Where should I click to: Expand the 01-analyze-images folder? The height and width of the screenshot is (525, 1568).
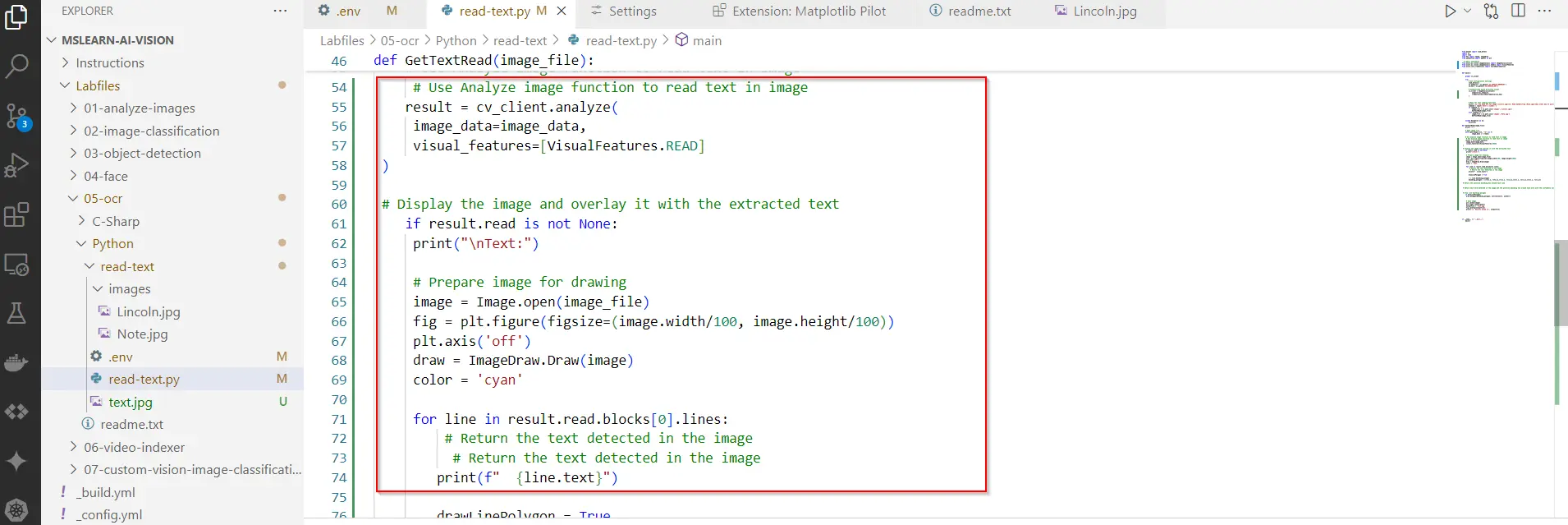139,108
